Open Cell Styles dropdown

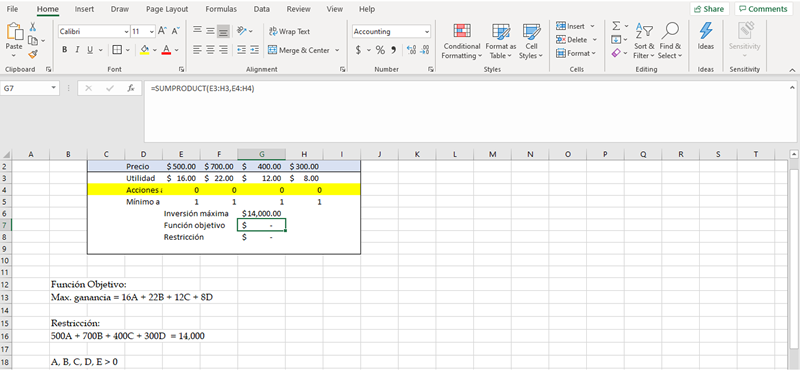(x=531, y=41)
